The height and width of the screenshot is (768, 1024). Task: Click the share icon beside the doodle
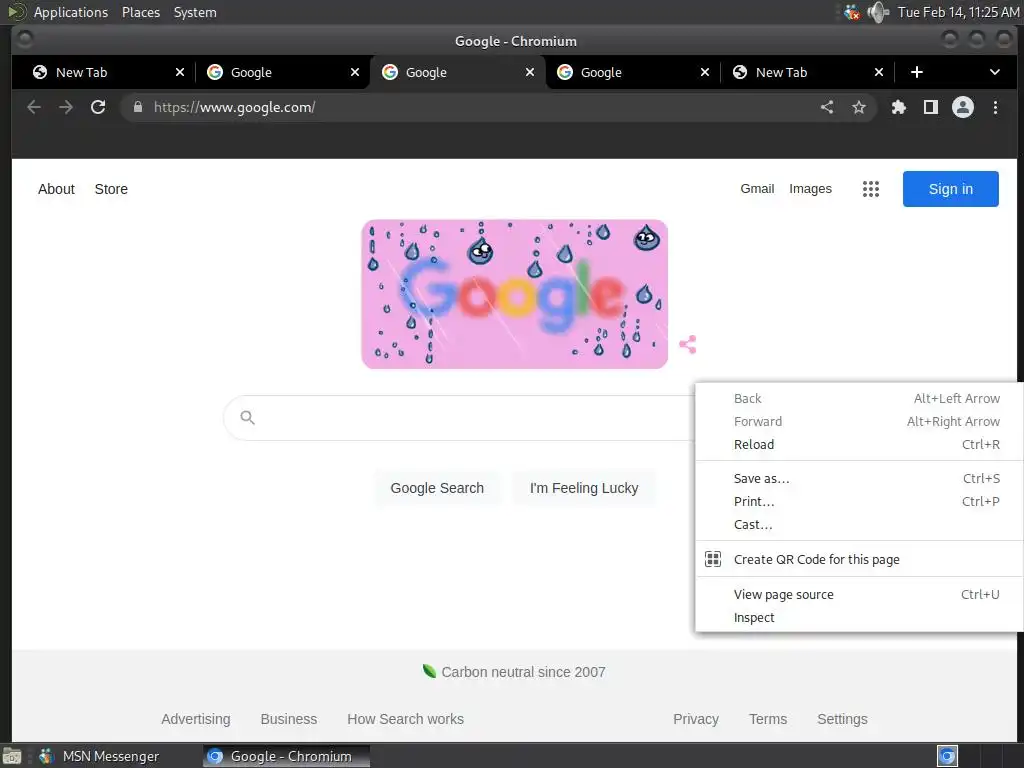click(x=688, y=344)
